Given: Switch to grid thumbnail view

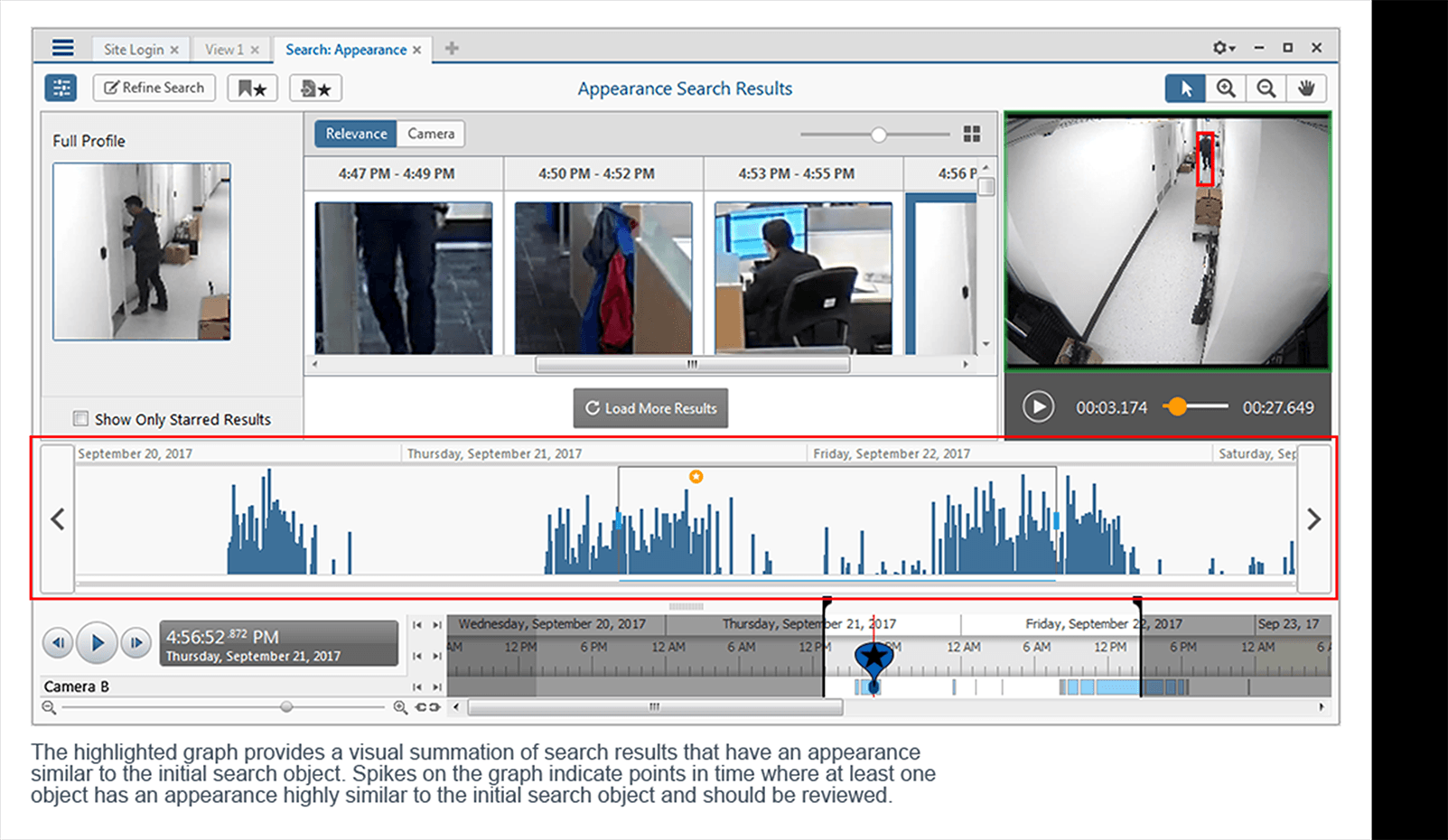Looking at the screenshot, I should point(972,134).
